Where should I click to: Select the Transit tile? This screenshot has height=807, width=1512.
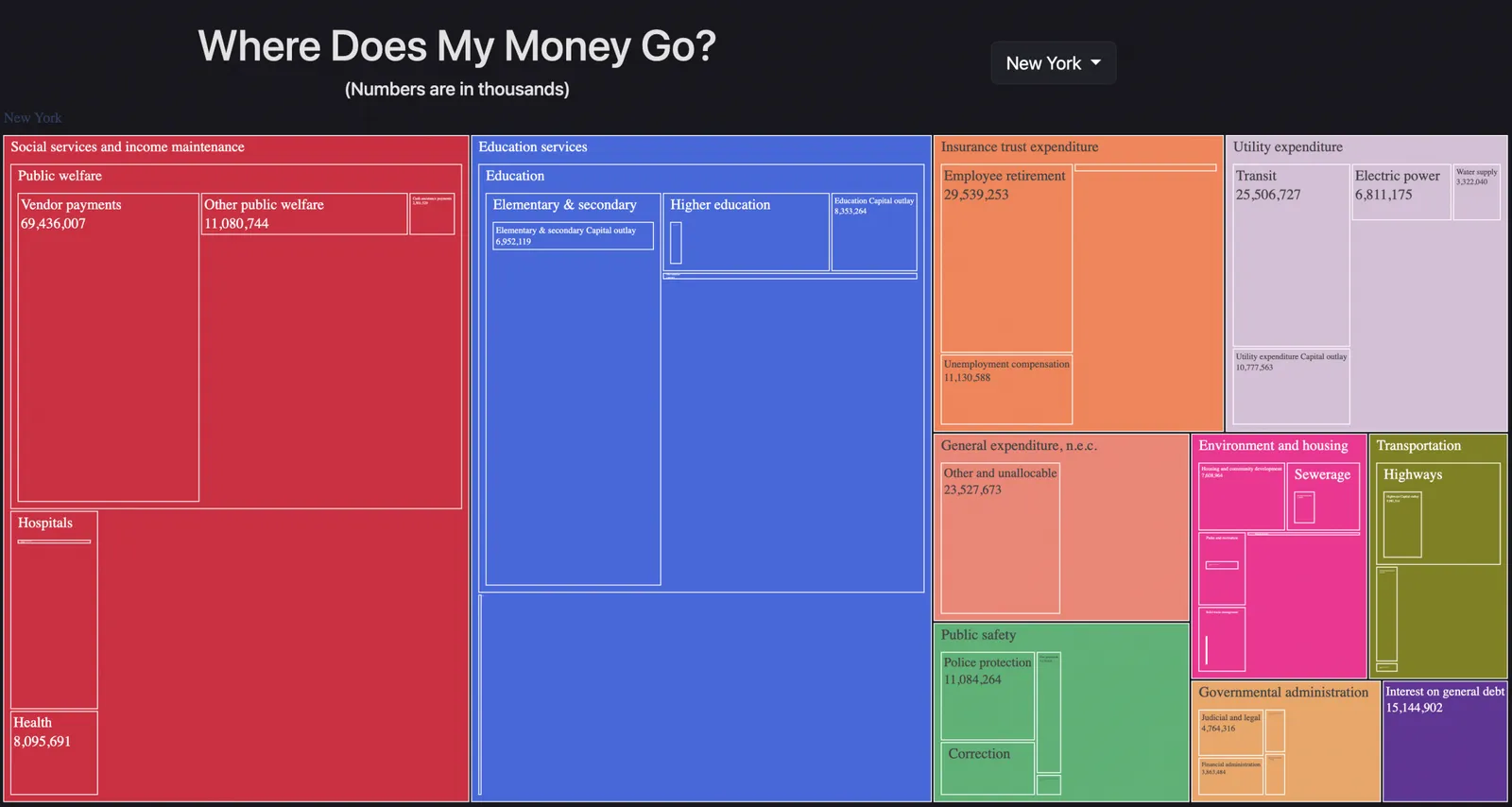pos(1291,255)
